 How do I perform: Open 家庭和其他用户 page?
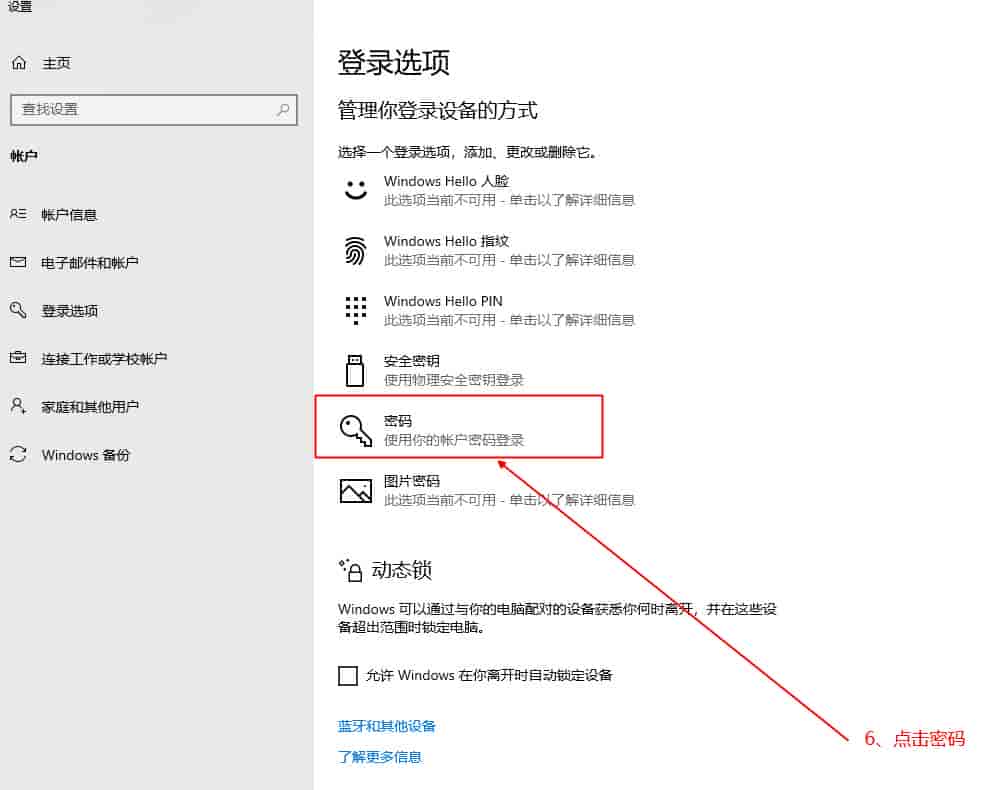pos(90,406)
